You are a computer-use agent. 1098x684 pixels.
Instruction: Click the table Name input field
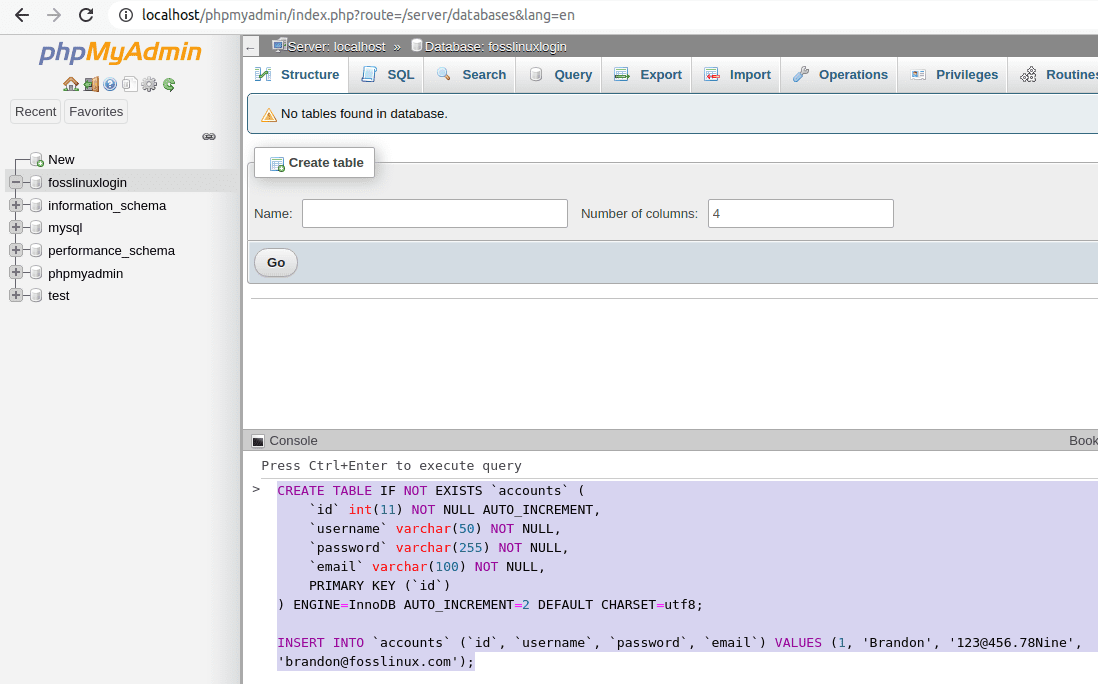coord(435,214)
